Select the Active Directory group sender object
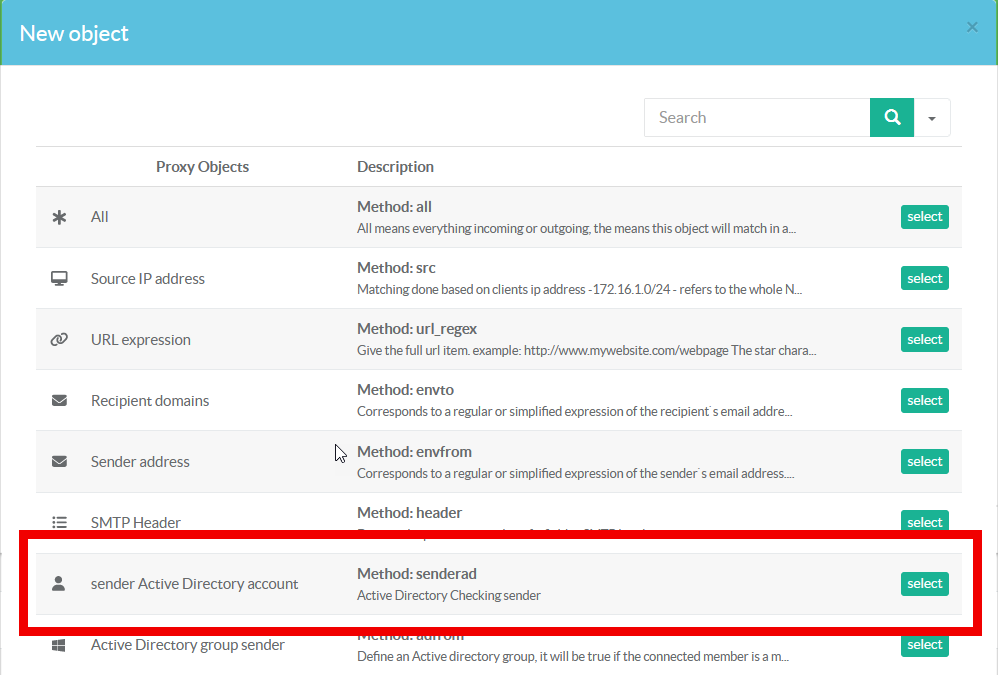998x675 pixels. point(924,645)
